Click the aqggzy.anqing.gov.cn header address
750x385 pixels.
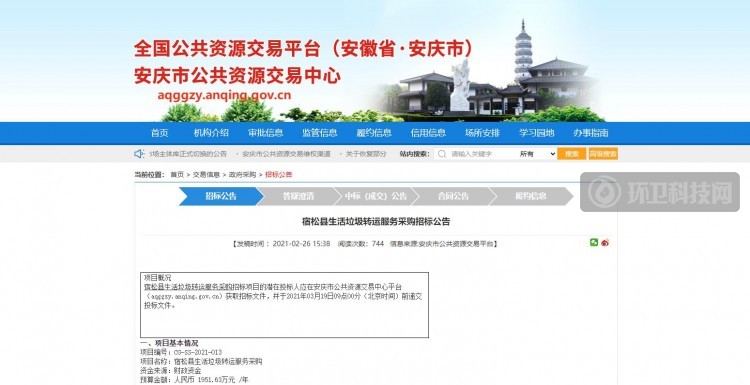coord(224,95)
